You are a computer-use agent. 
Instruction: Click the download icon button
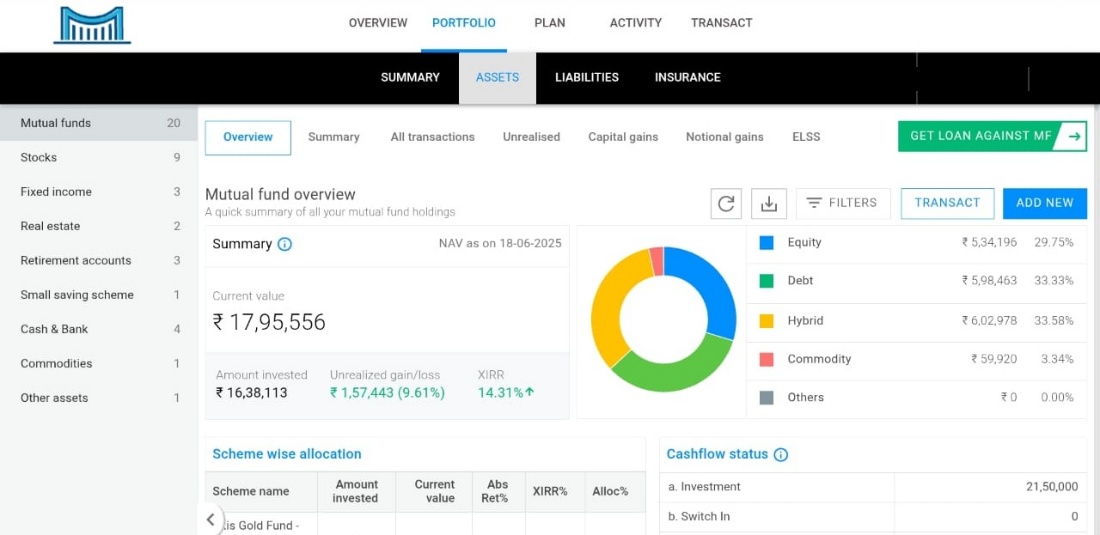point(769,203)
